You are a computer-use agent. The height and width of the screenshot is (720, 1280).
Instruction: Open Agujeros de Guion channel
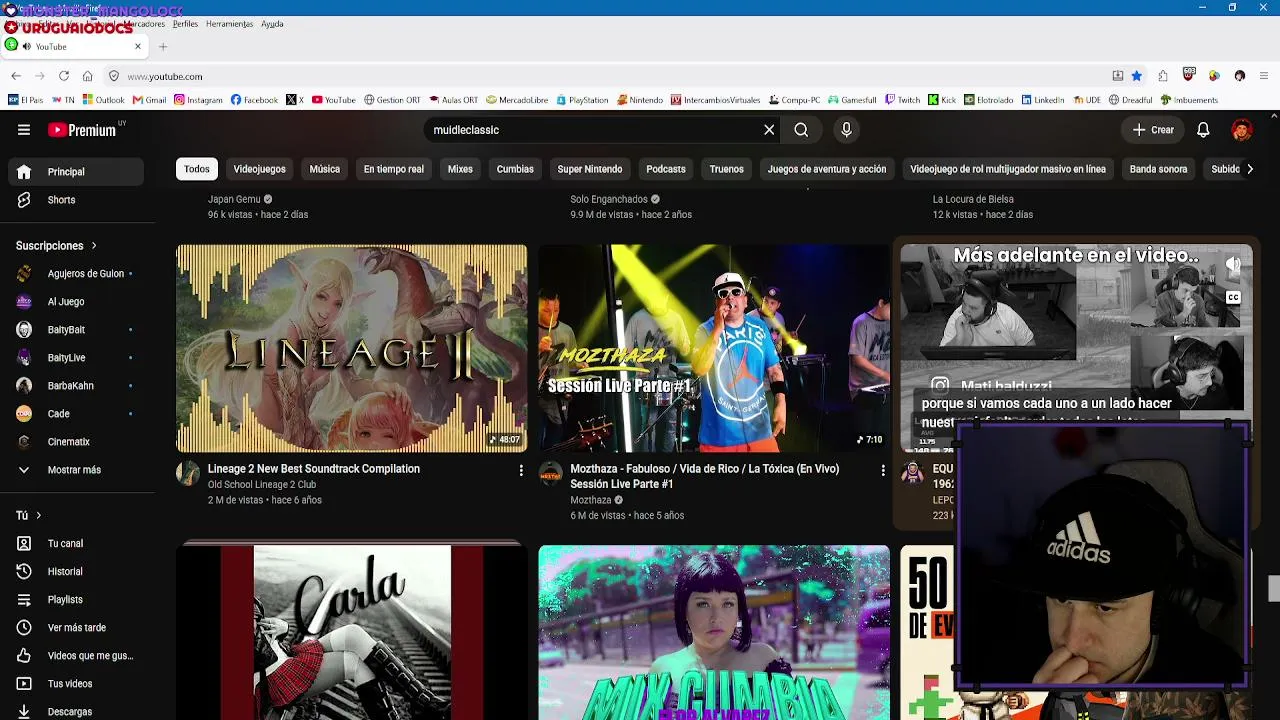click(x=76, y=274)
